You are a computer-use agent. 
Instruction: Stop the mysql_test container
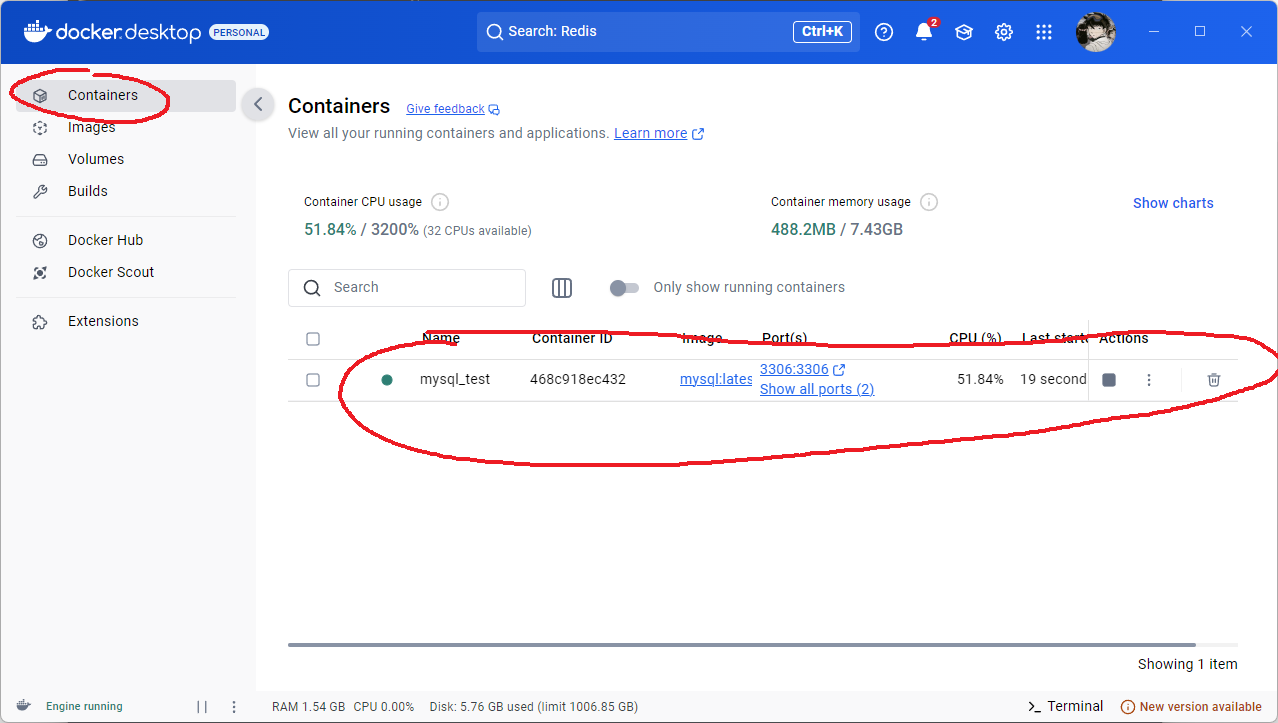pyautogui.click(x=1109, y=380)
